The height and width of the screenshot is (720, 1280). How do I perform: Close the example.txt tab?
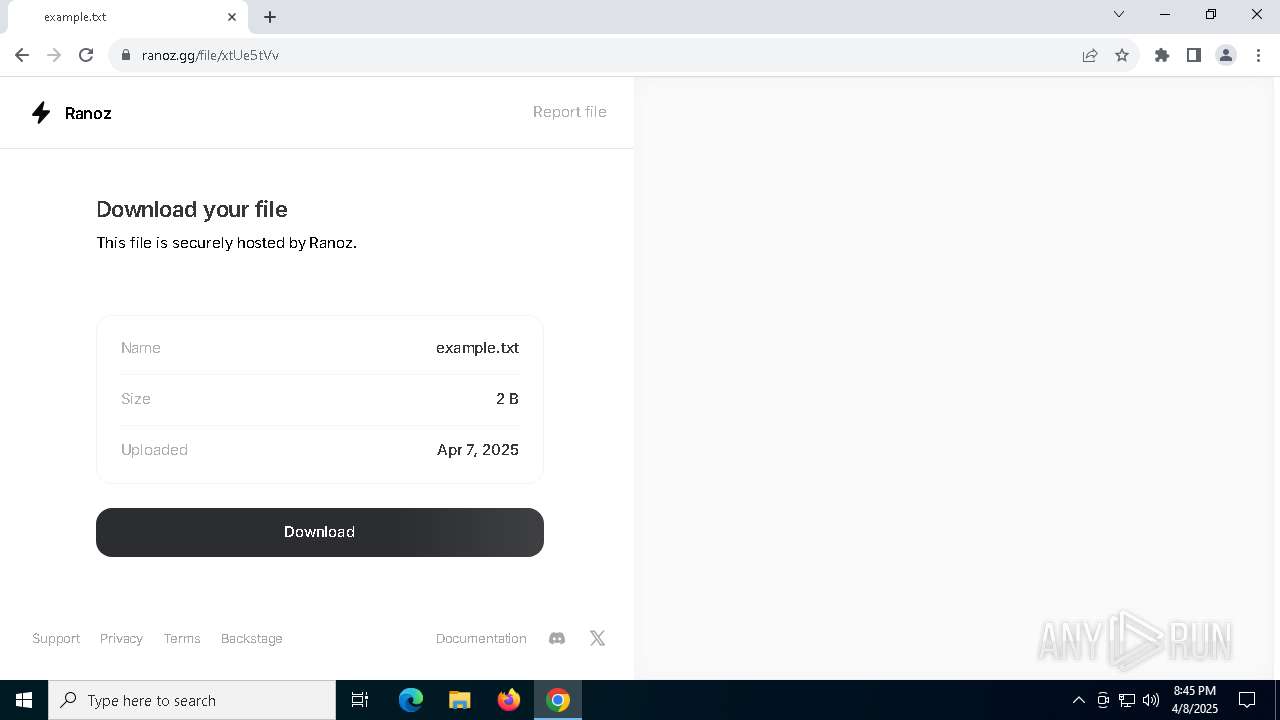(232, 17)
